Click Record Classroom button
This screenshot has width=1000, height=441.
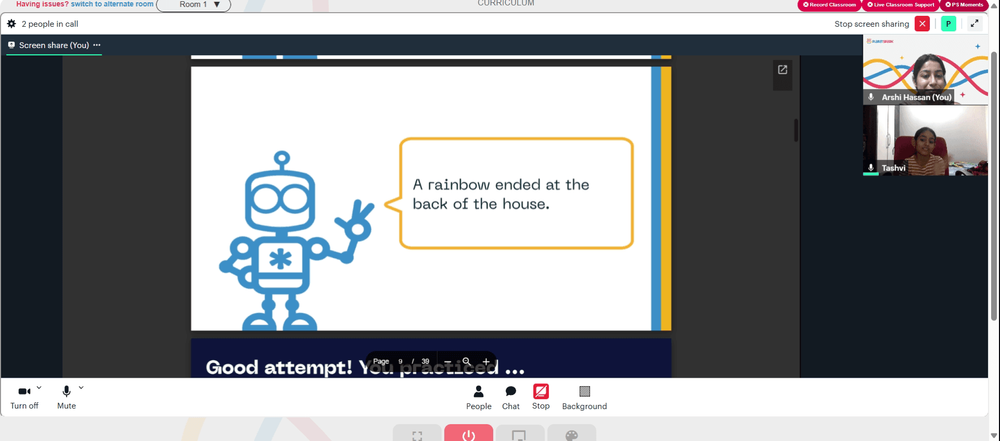(x=829, y=4)
